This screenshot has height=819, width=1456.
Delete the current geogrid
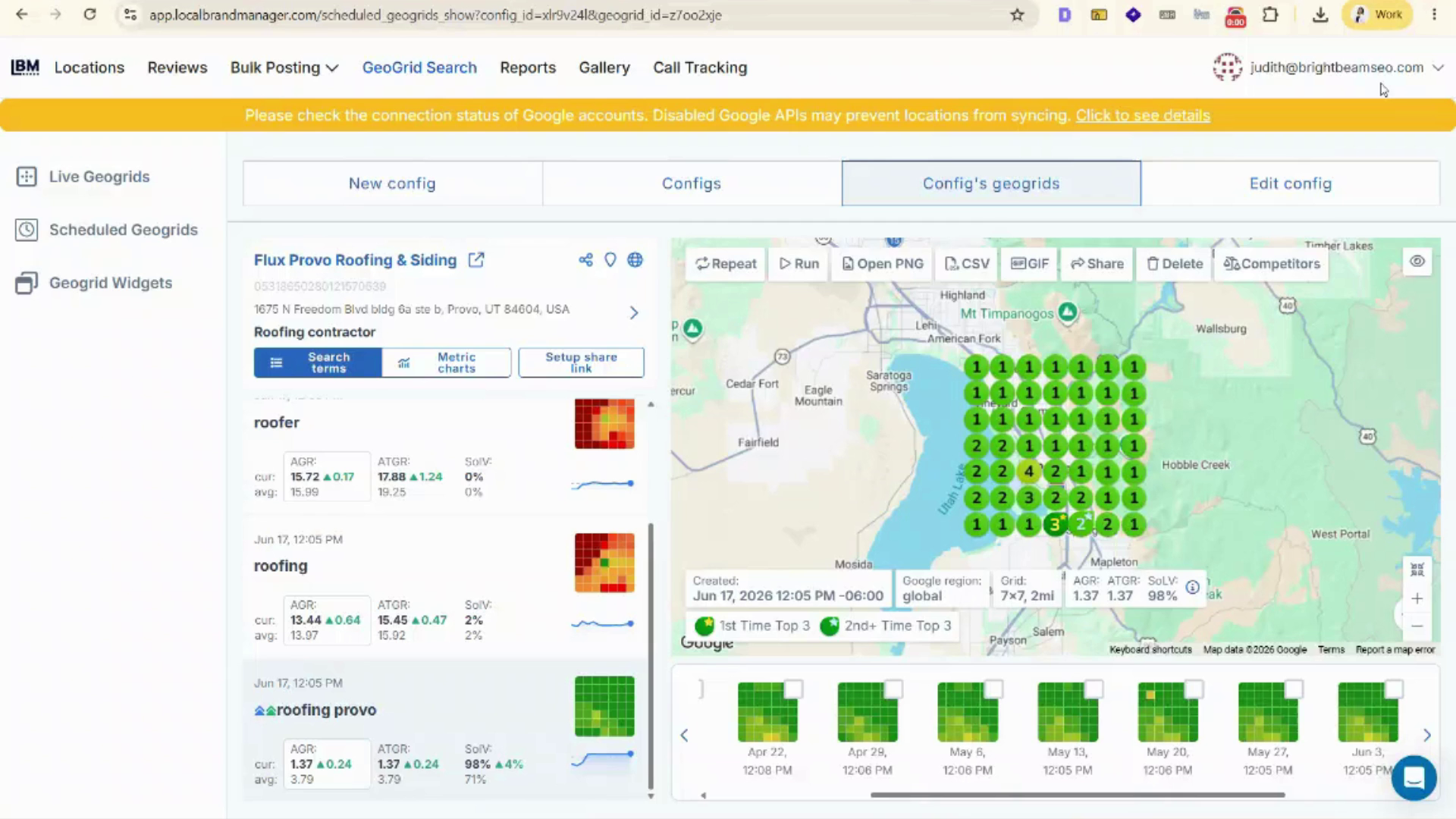click(1175, 264)
